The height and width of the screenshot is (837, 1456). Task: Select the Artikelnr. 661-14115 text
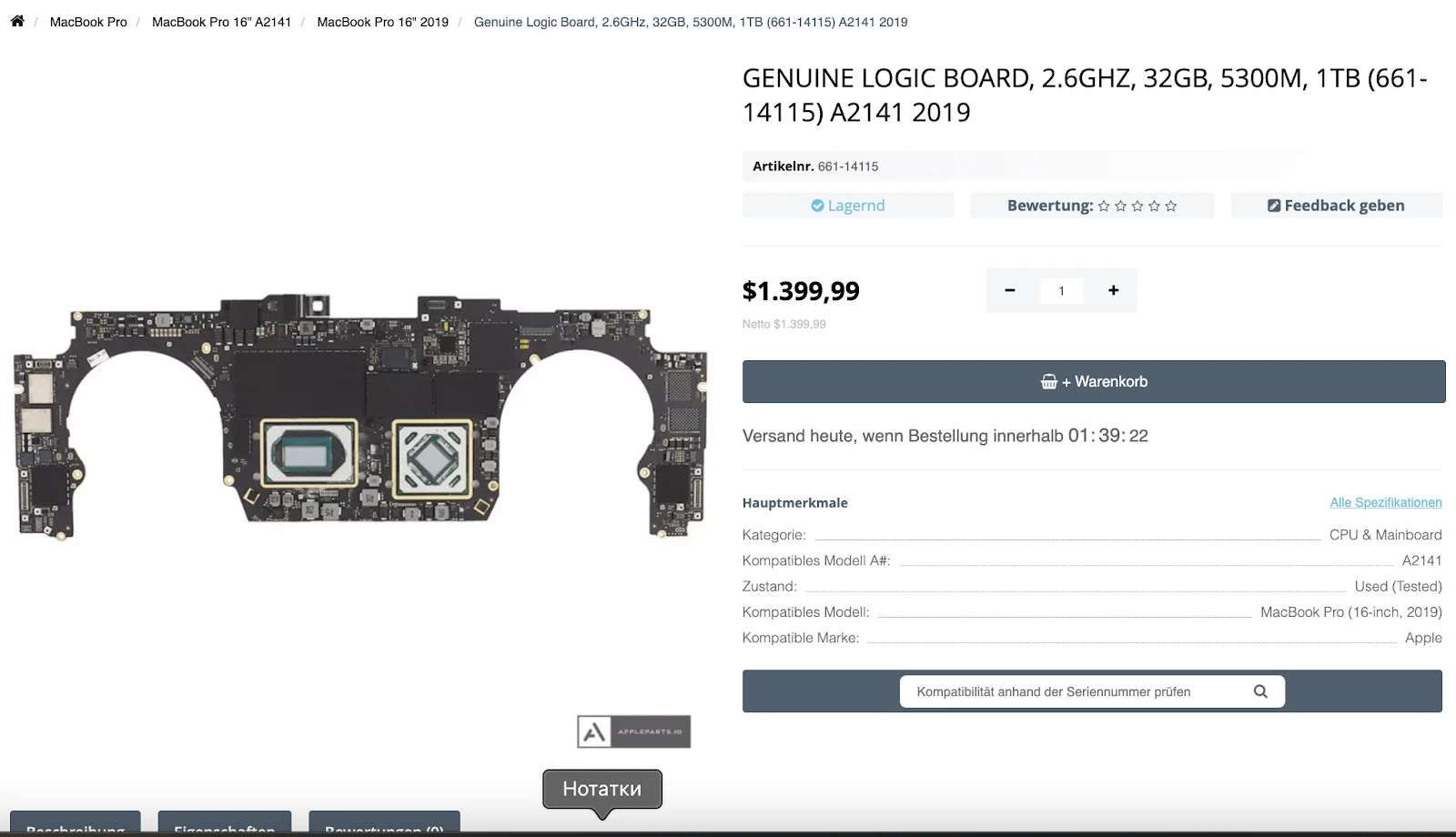pyautogui.click(x=815, y=166)
